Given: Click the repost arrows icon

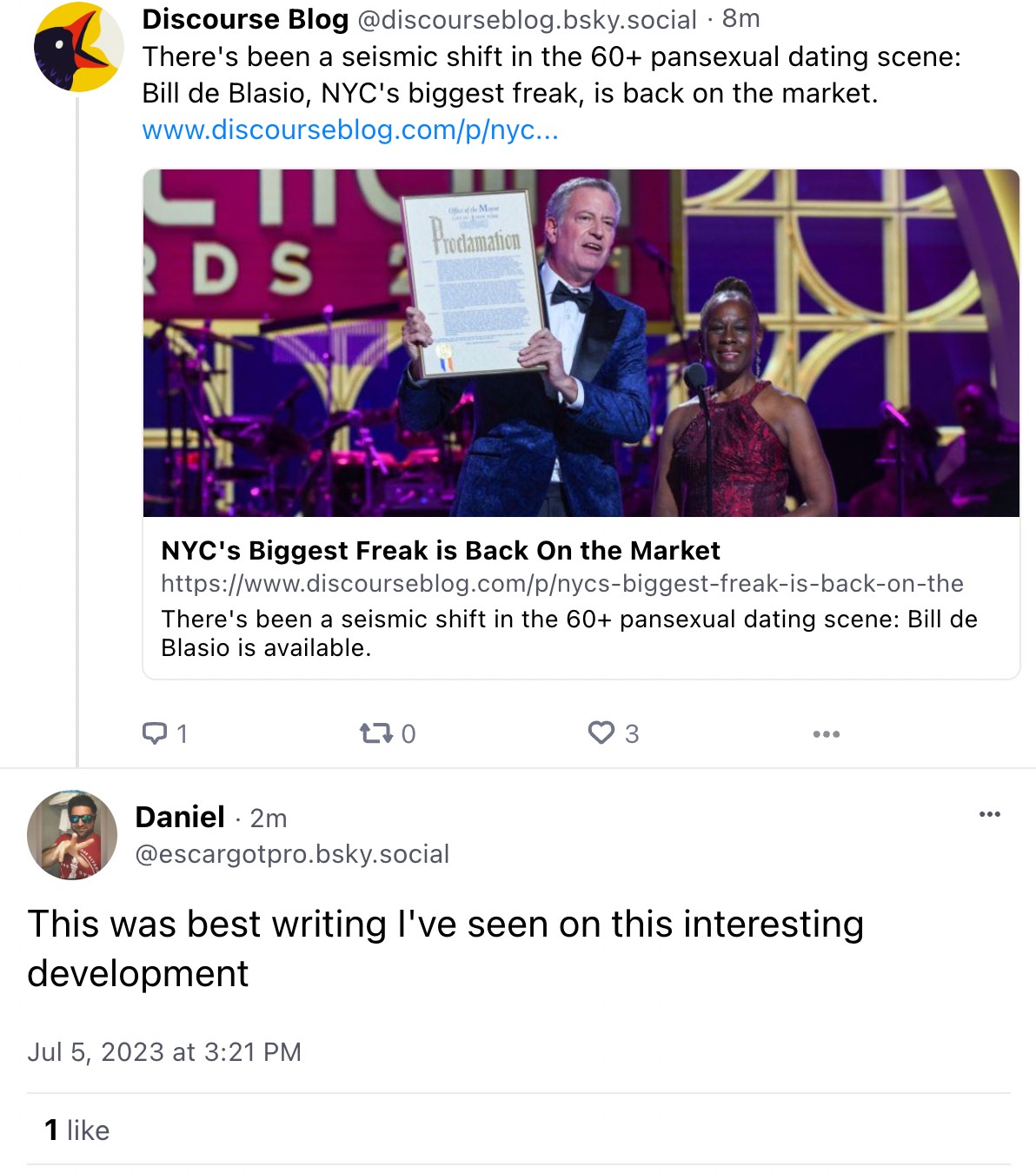Looking at the screenshot, I should pyautogui.click(x=375, y=733).
